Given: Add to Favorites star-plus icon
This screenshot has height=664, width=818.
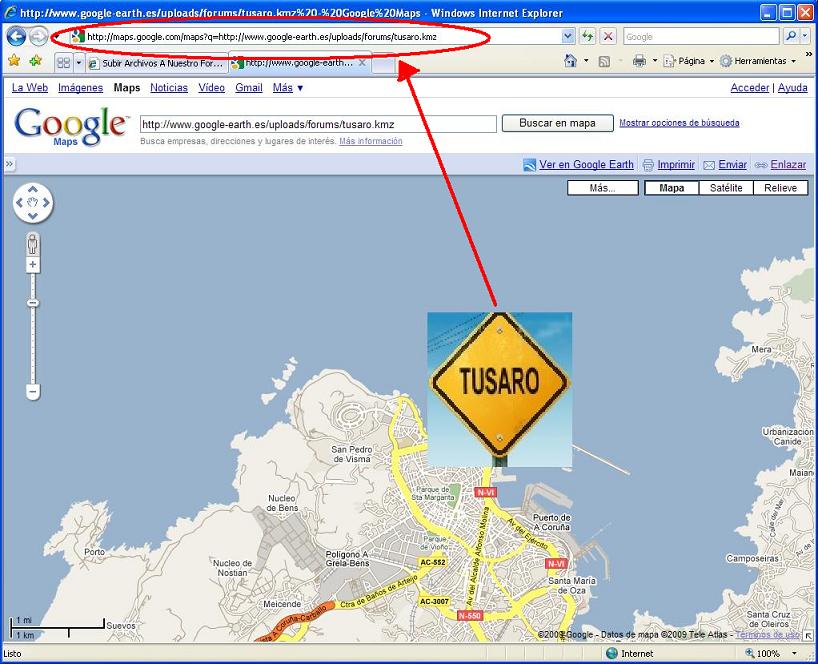Looking at the screenshot, I should [35, 61].
